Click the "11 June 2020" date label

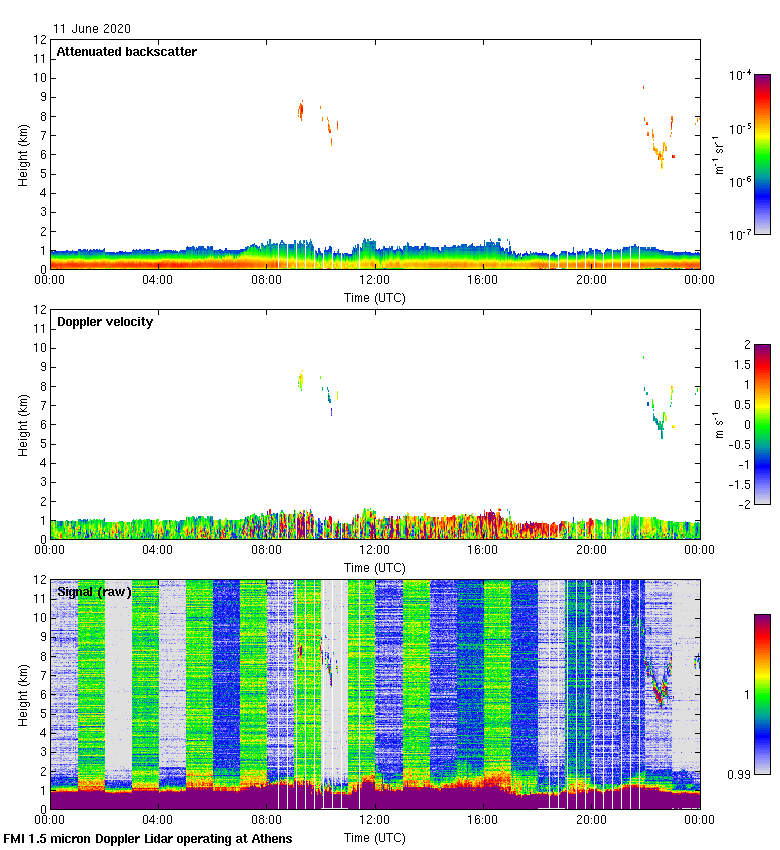tap(92, 29)
